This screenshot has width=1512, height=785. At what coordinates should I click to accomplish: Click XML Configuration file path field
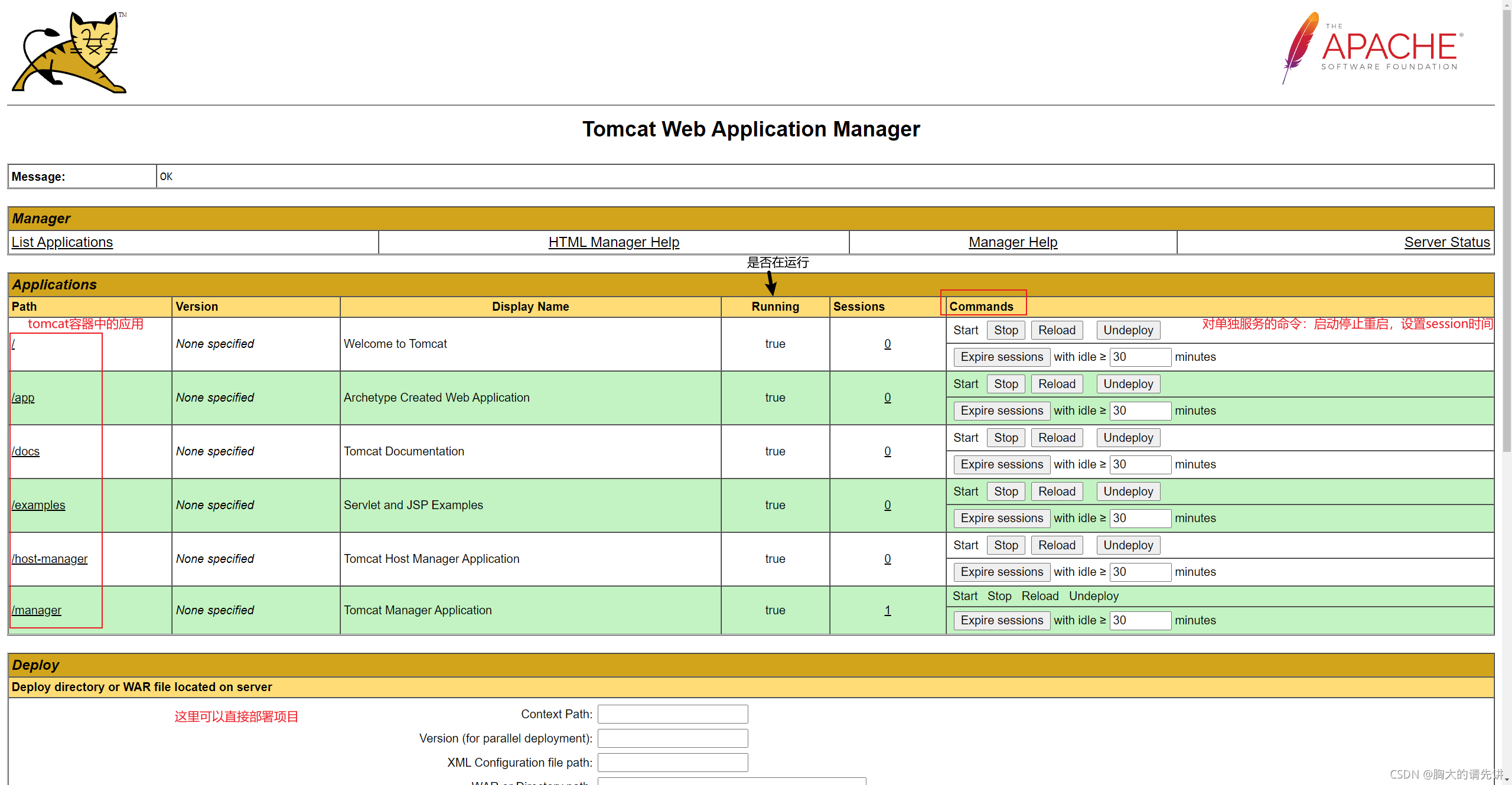click(x=673, y=763)
